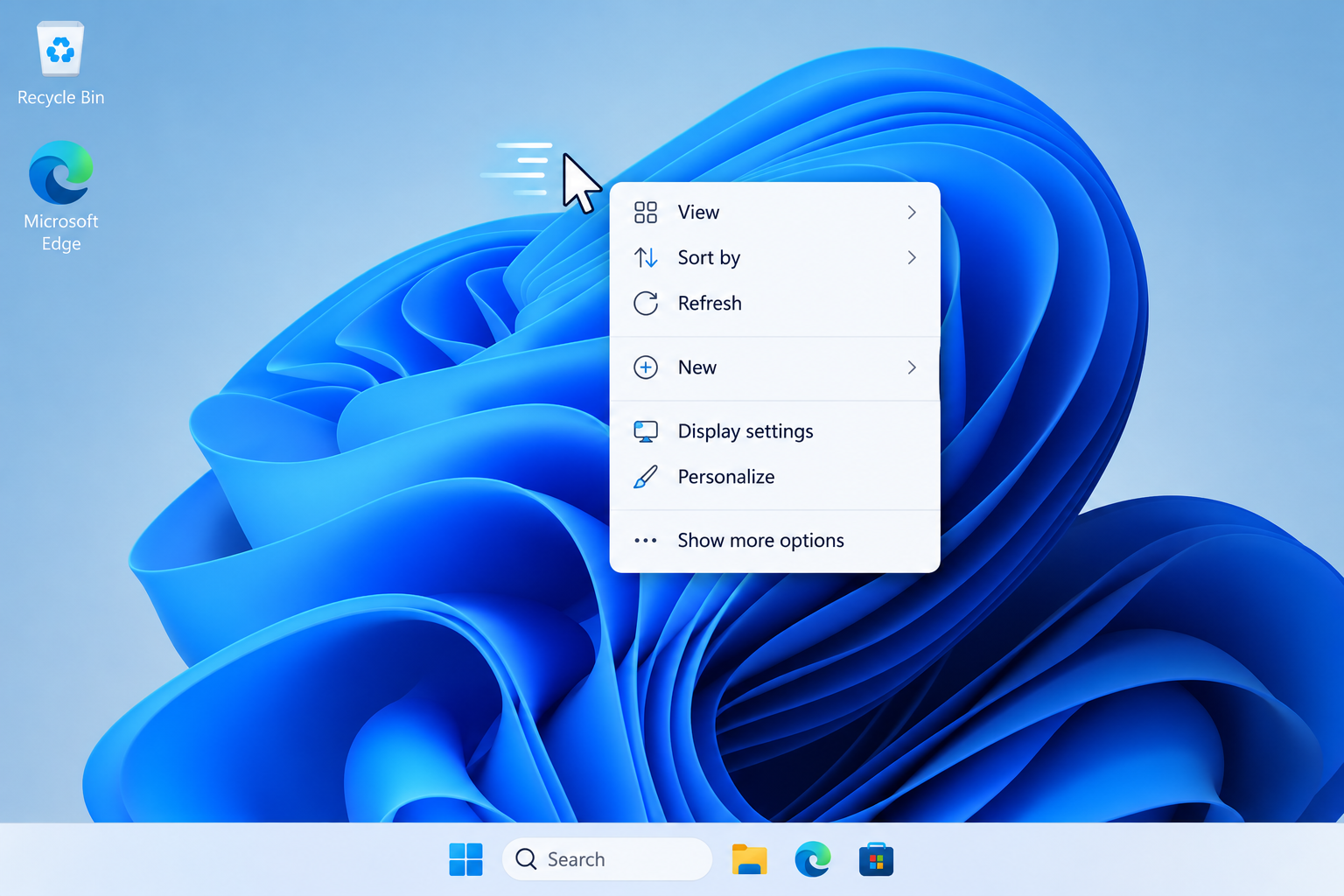Choose View in the context menu

tap(774, 213)
